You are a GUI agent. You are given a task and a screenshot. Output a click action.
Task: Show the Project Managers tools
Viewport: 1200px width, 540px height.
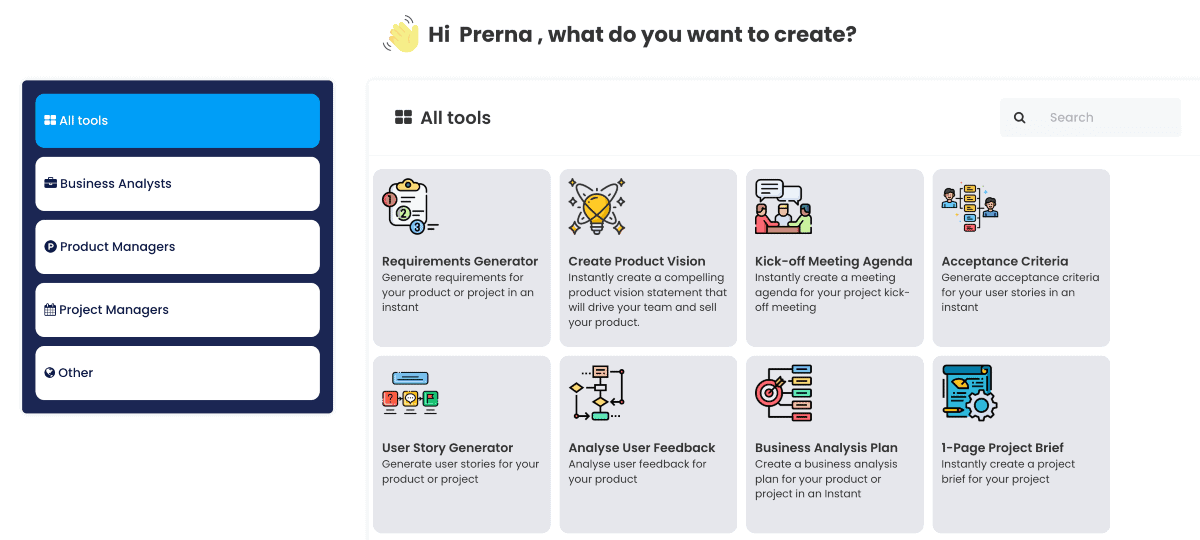177,310
